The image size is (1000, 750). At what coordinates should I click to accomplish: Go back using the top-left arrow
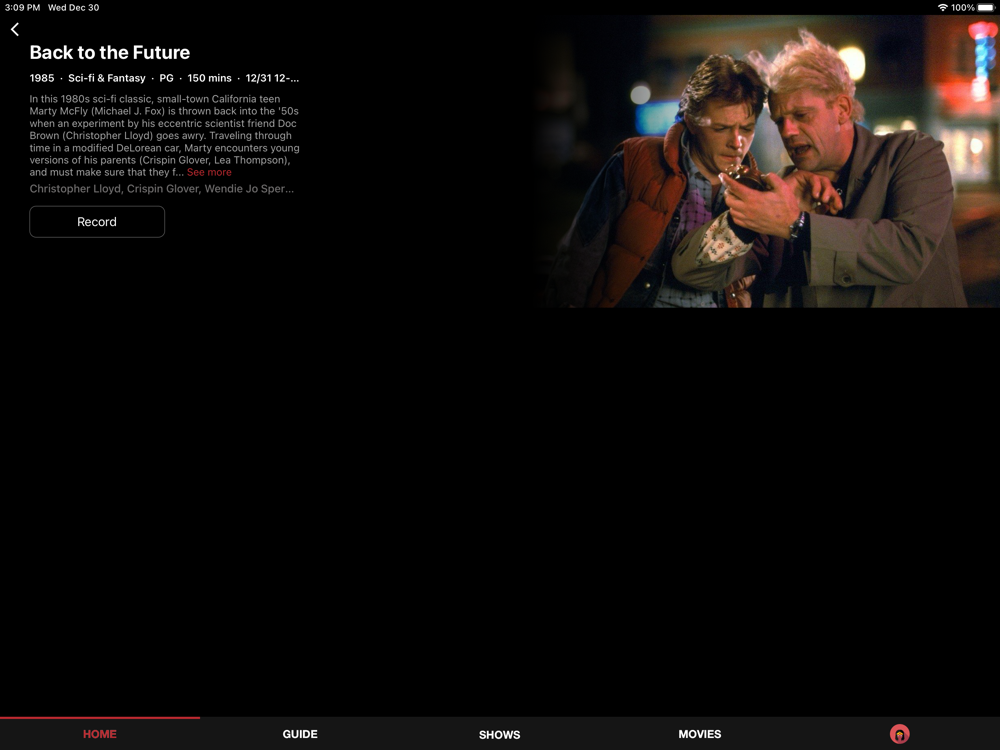(x=15, y=29)
